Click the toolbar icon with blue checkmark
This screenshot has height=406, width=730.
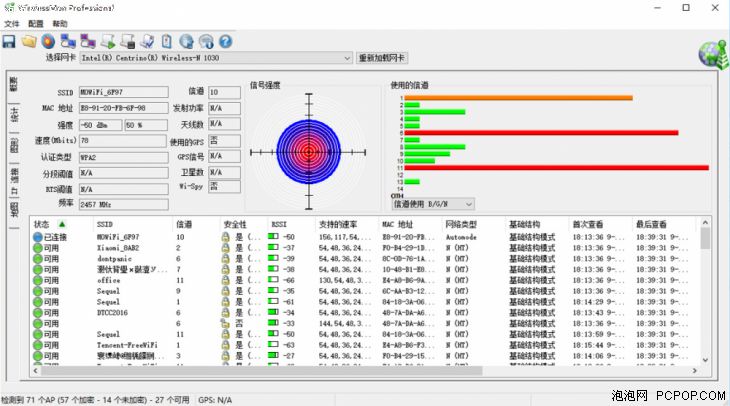click(x=148, y=41)
